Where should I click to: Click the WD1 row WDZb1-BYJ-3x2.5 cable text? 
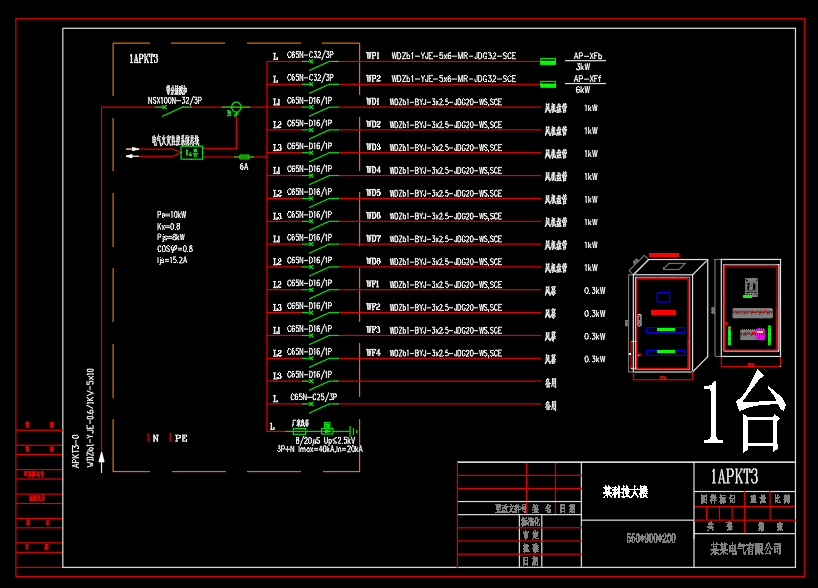446,102
